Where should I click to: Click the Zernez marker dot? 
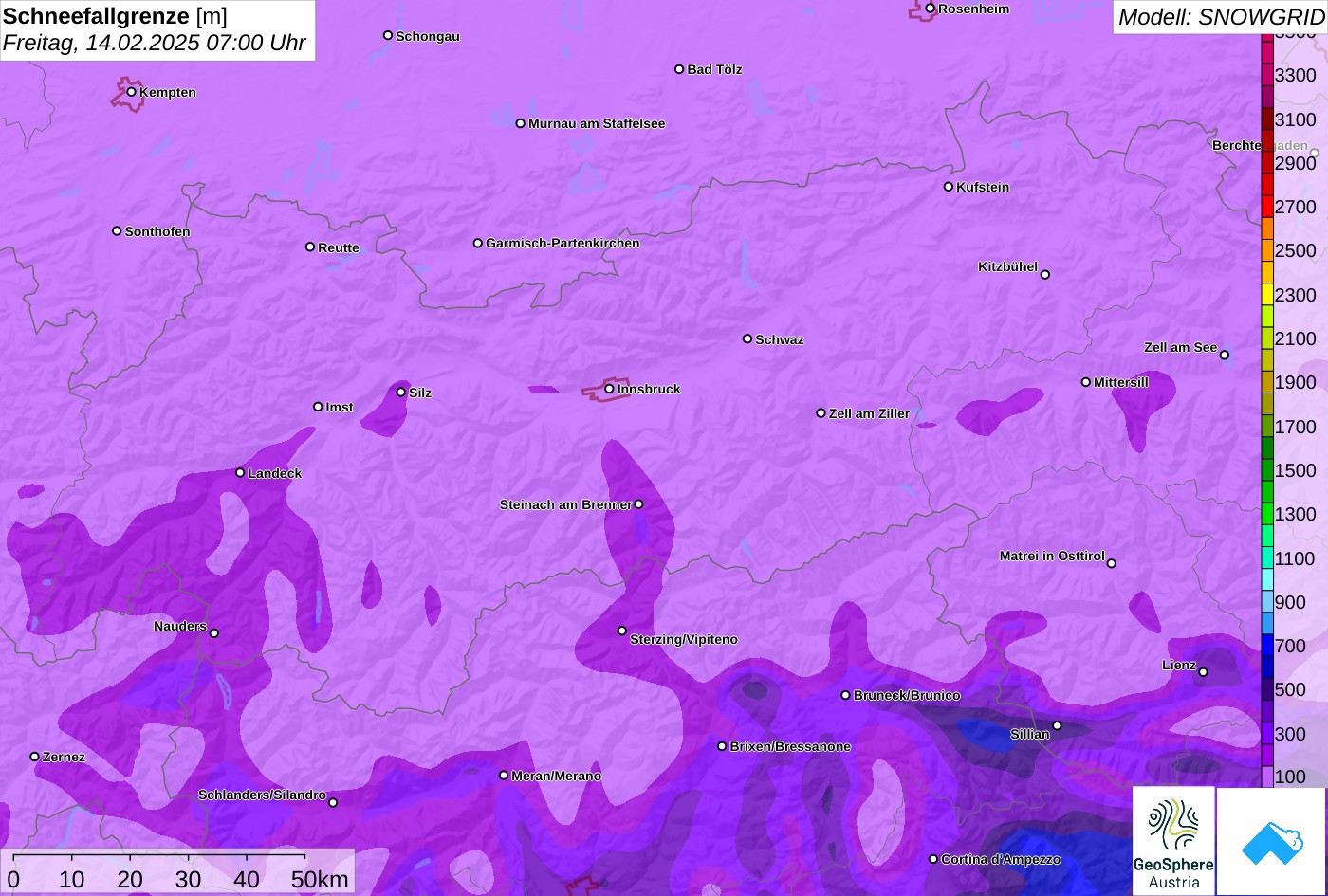pos(35,757)
